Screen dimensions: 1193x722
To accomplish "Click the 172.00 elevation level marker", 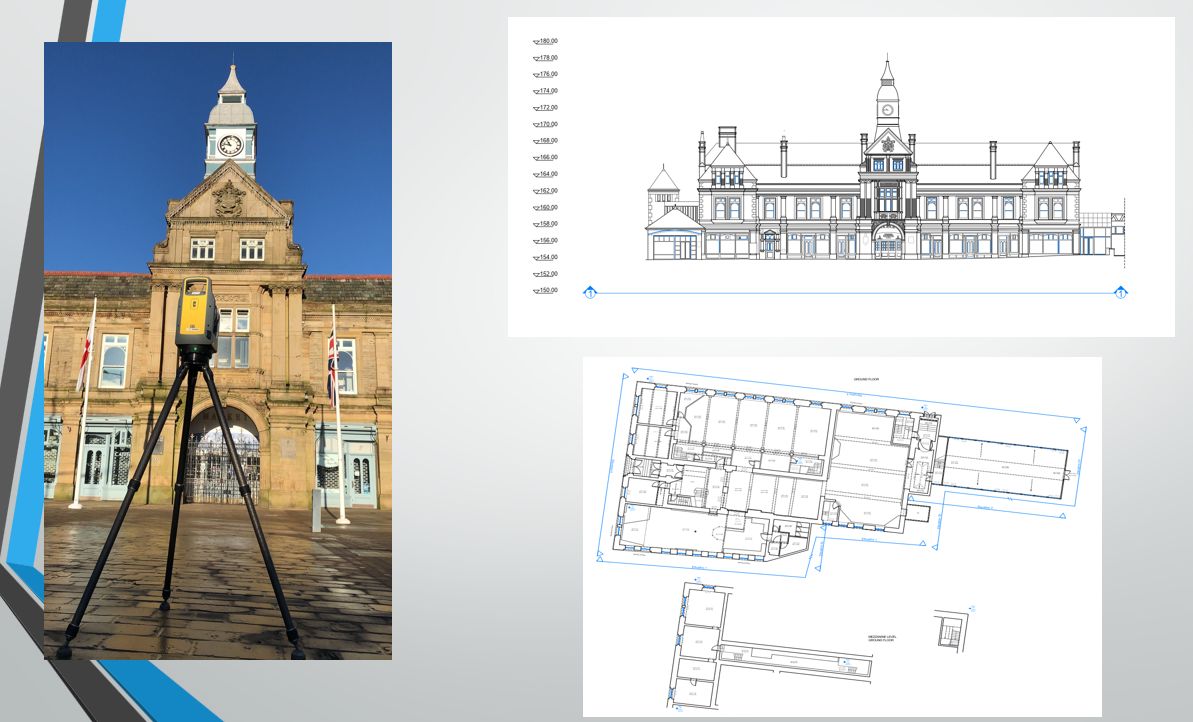I will [546, 108].
